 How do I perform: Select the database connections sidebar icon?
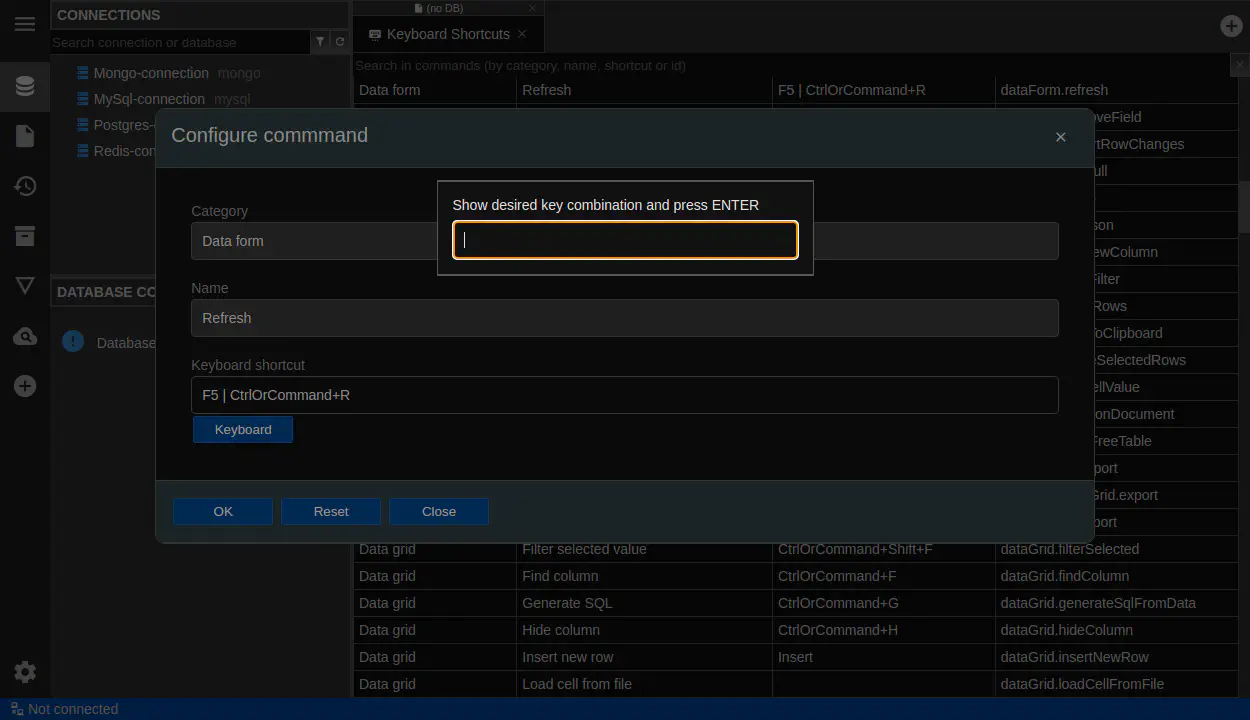coord(25,86)
